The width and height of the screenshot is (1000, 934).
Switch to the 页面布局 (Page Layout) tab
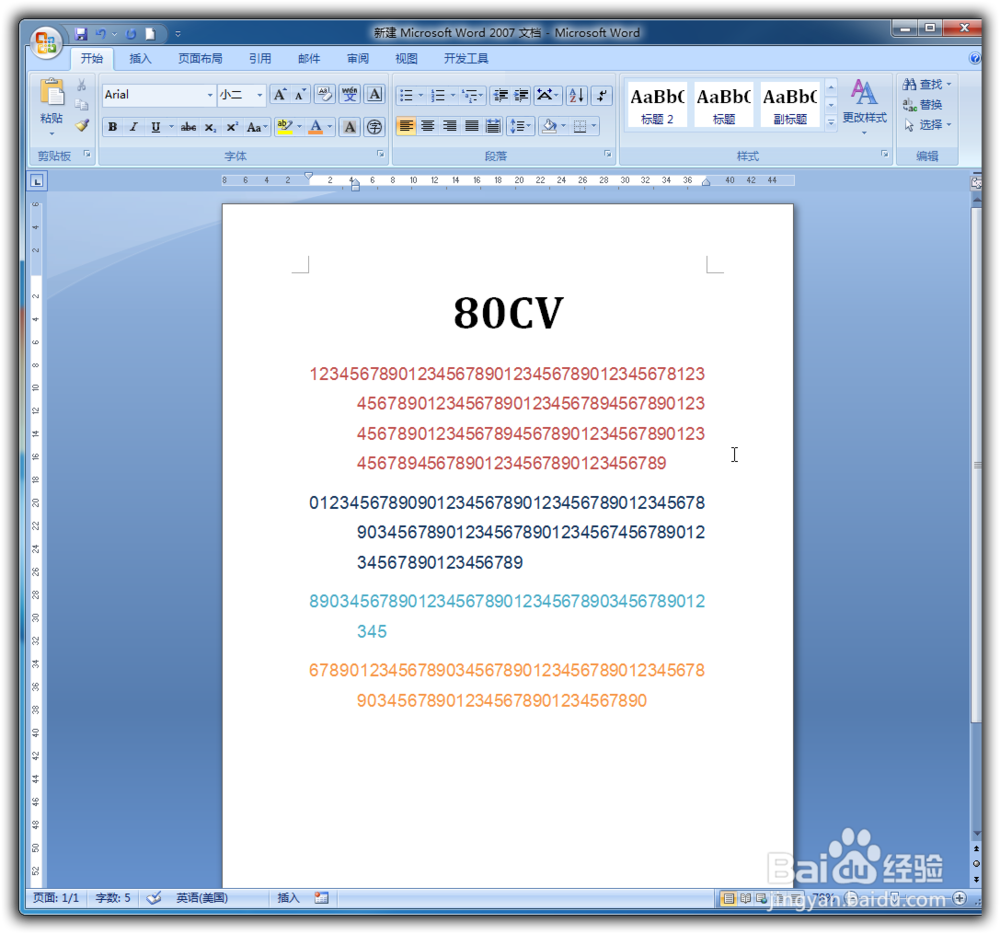click(200, 59)
